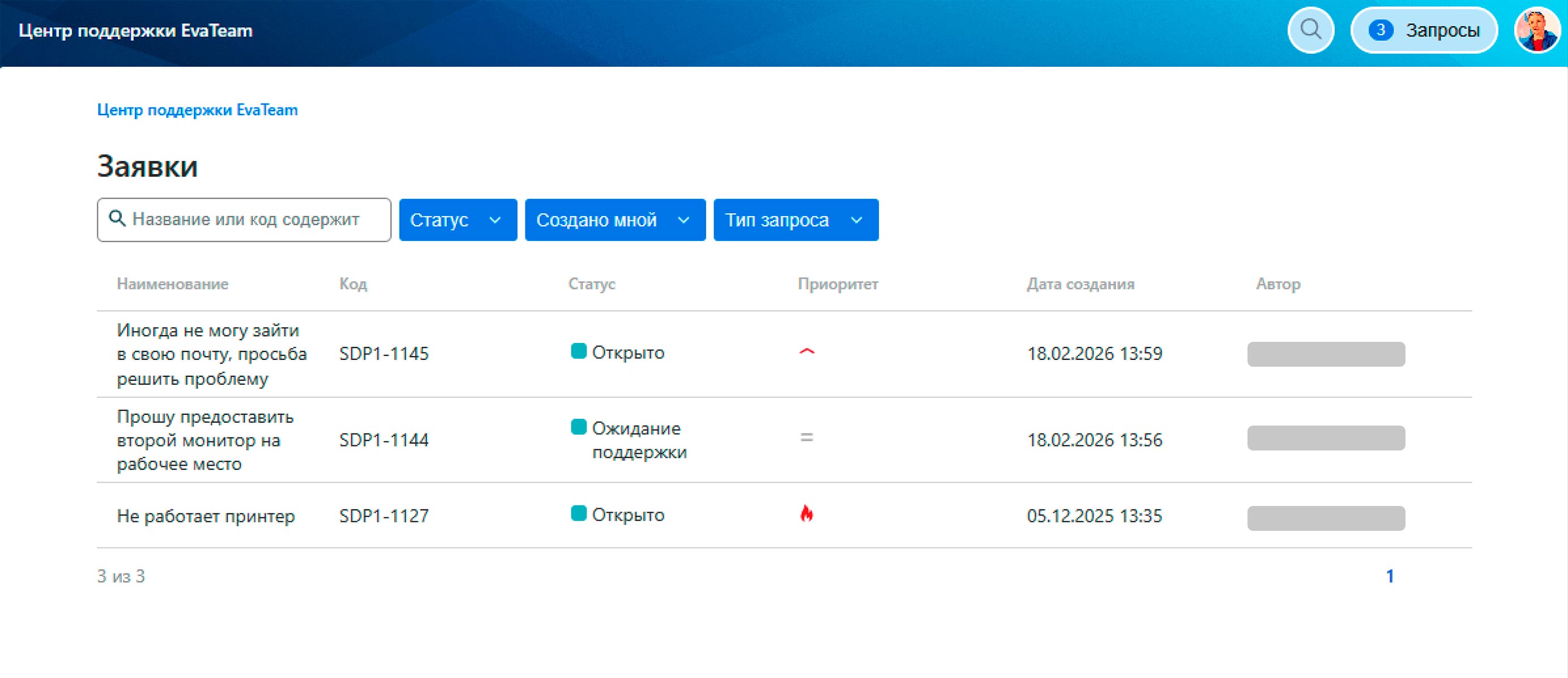Click the magnifier icon inside the search field

[117, 219]
